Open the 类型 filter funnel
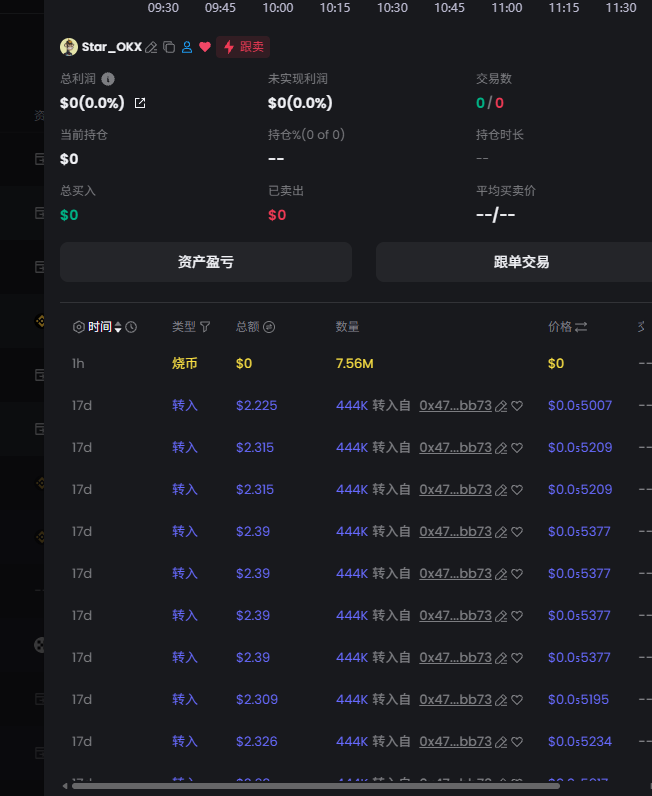 (x=205, y=327)
